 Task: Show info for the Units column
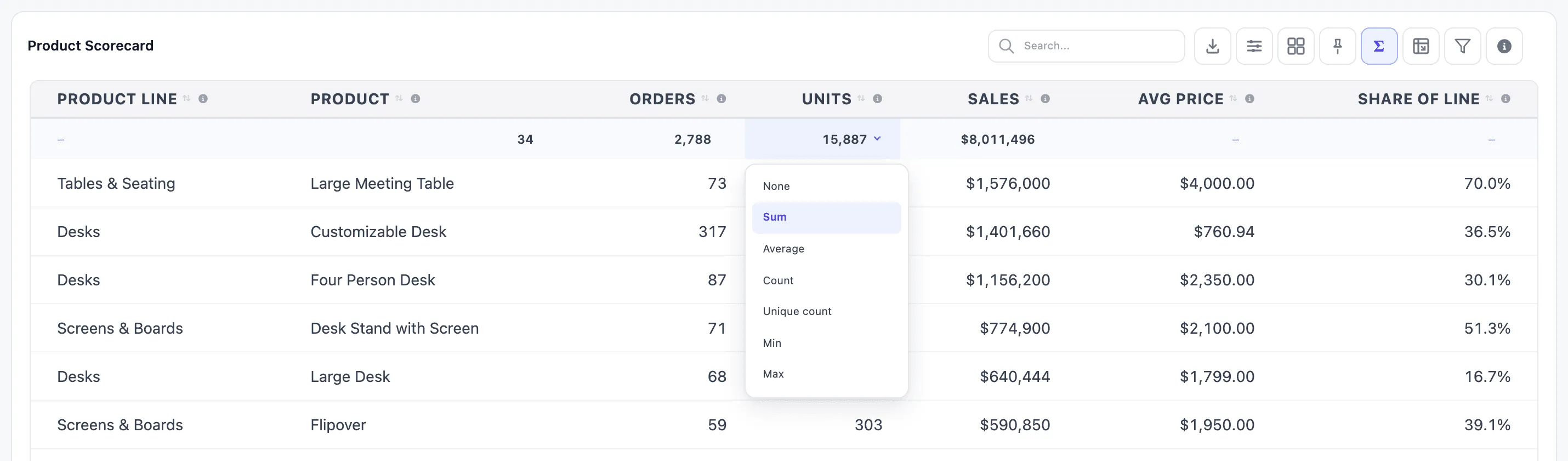[878, 99]
